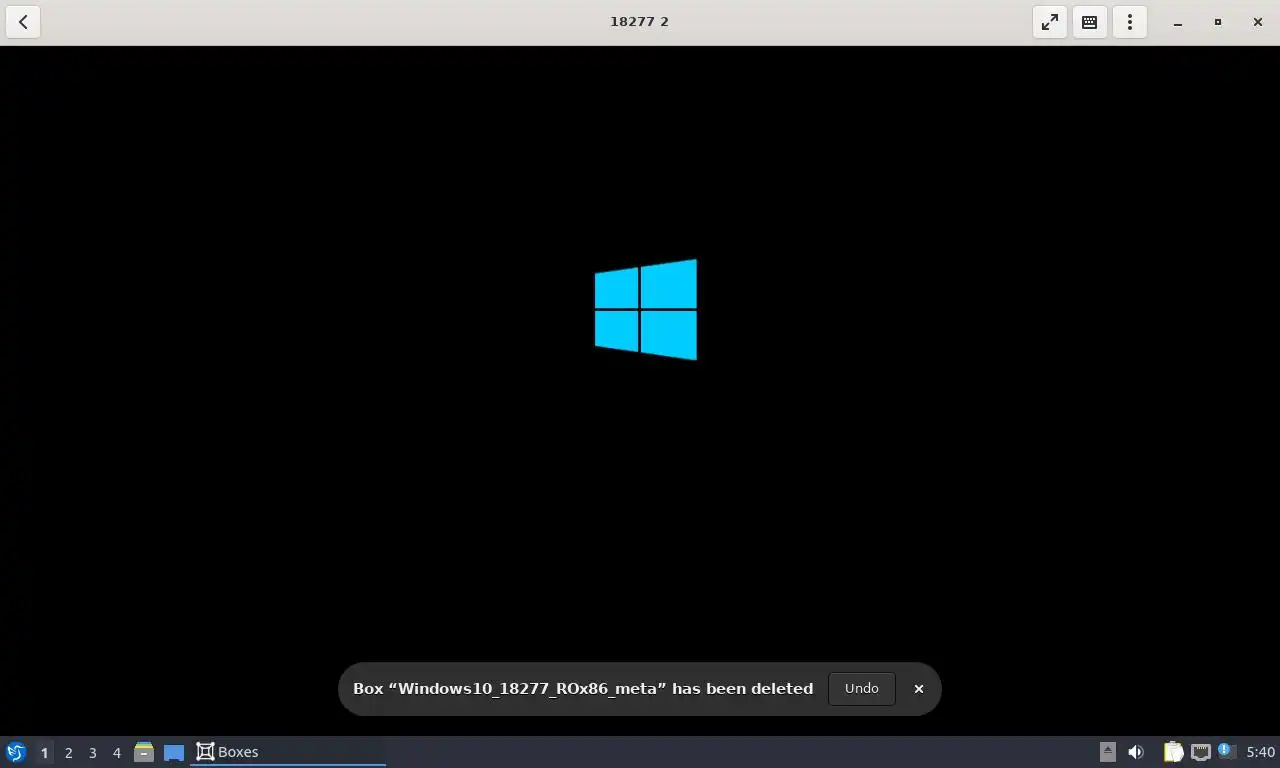Open the three-dot box actions menu
Screen dimensions: 1280x768
point(1130,22)
